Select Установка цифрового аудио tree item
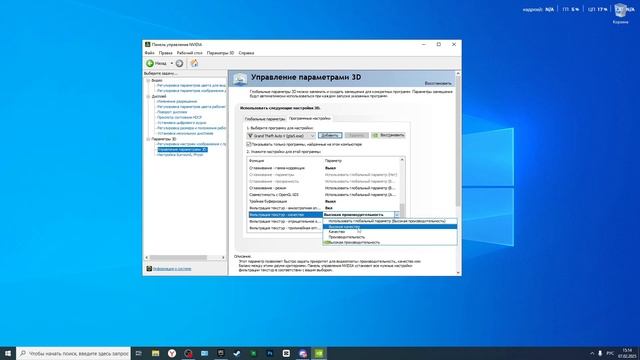640x360 pixels. point(181,122)
